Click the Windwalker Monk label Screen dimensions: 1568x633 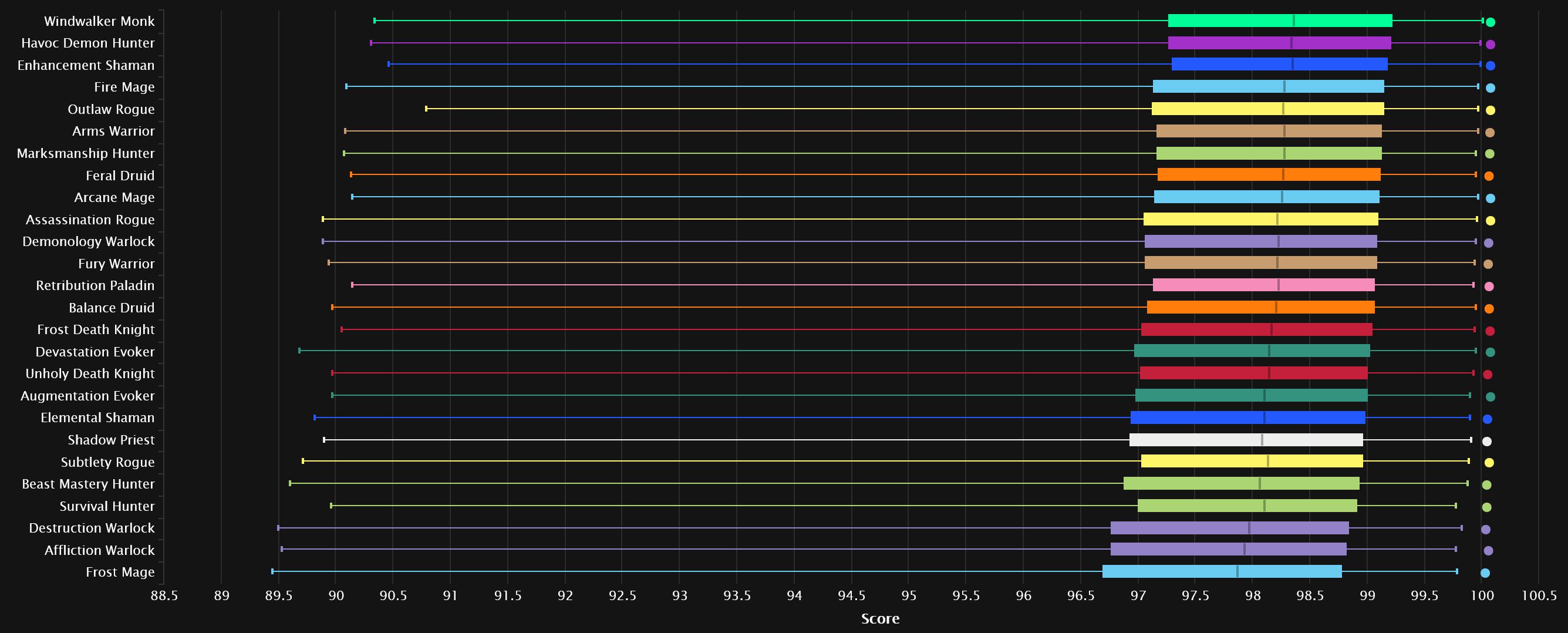tap(99, 21)
